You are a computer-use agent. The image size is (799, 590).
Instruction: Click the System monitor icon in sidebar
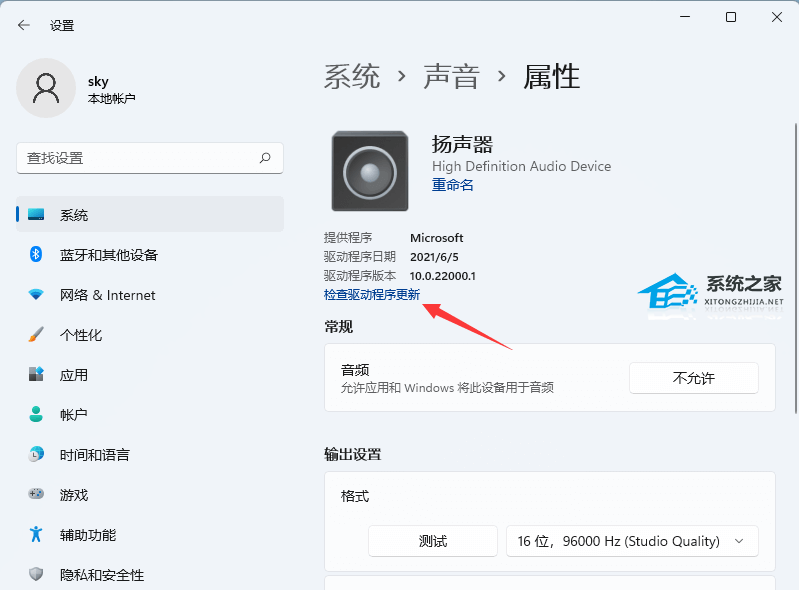coord(36,214)
